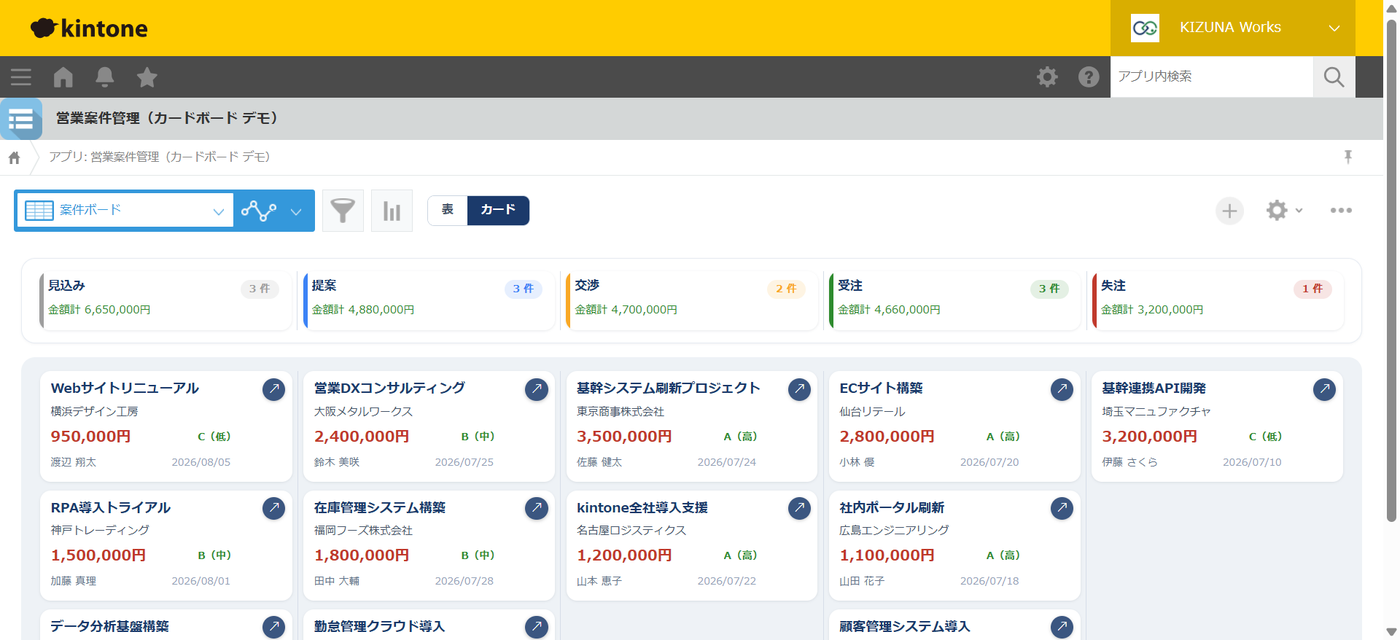Click the breadcrumb link アプリ: 営業案件管理
The height and width of the screenshot is (640, 1400).
pos(159,157)
